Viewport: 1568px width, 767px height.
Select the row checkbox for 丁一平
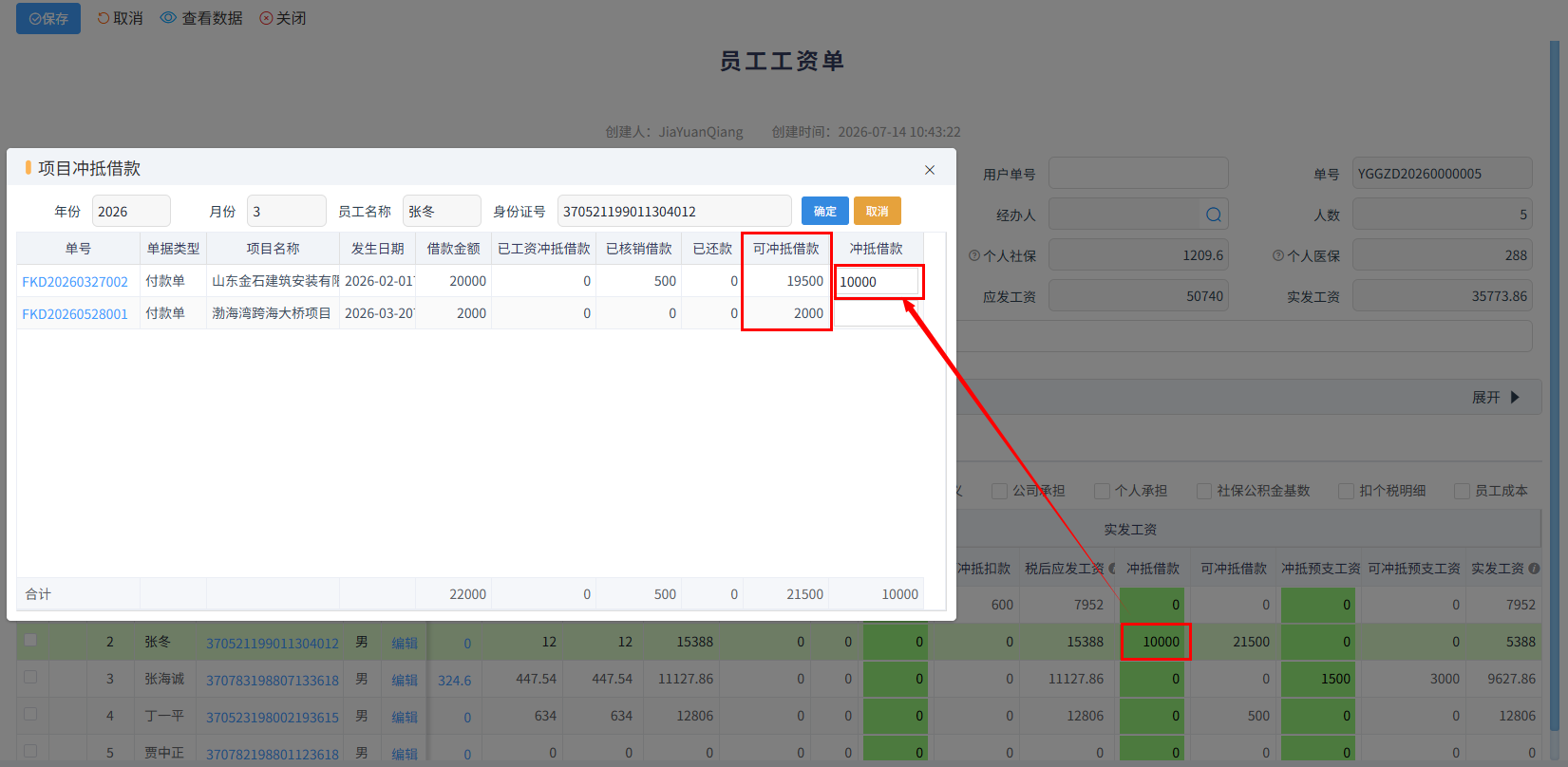point(30,714)
